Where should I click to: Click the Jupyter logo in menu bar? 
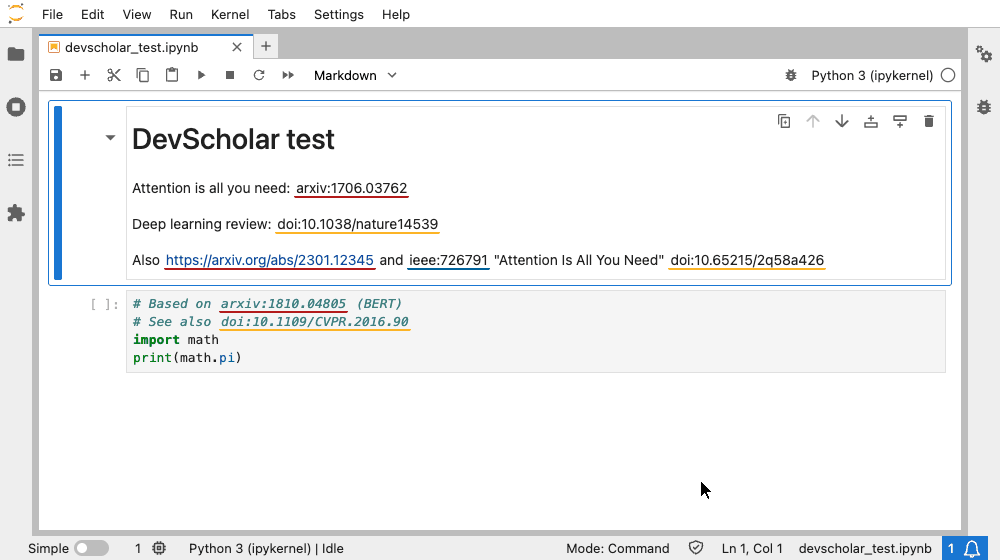(x=16, y=13)
